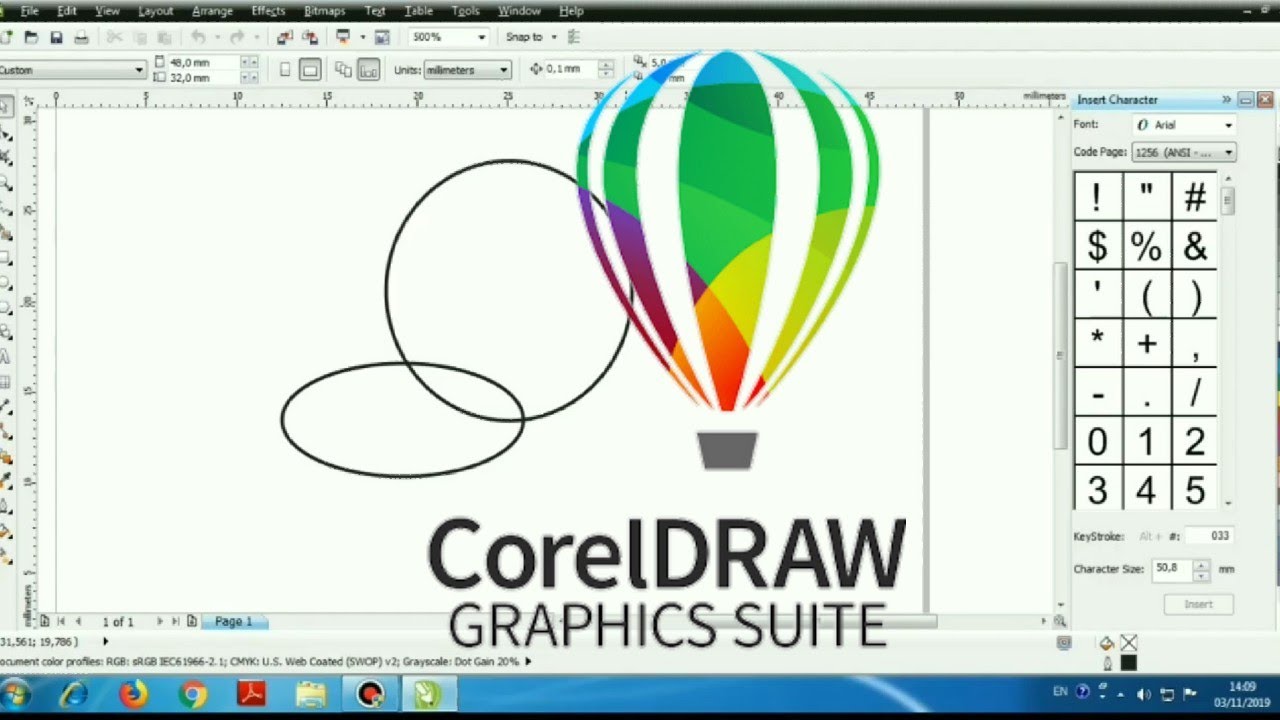1280x720 pixels.
Task: Click the Welcome screen icon
Action: point(382,37)
